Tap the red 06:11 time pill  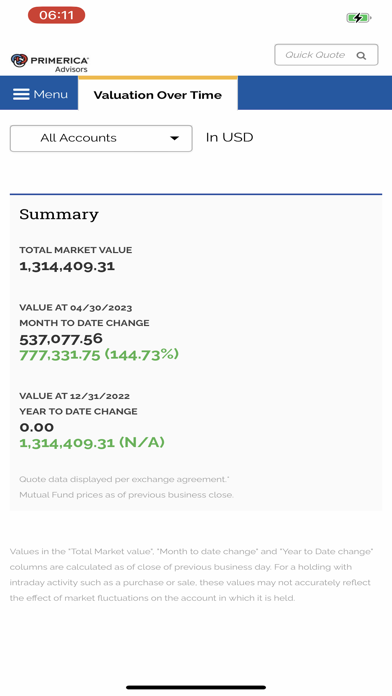click(56, 15)
